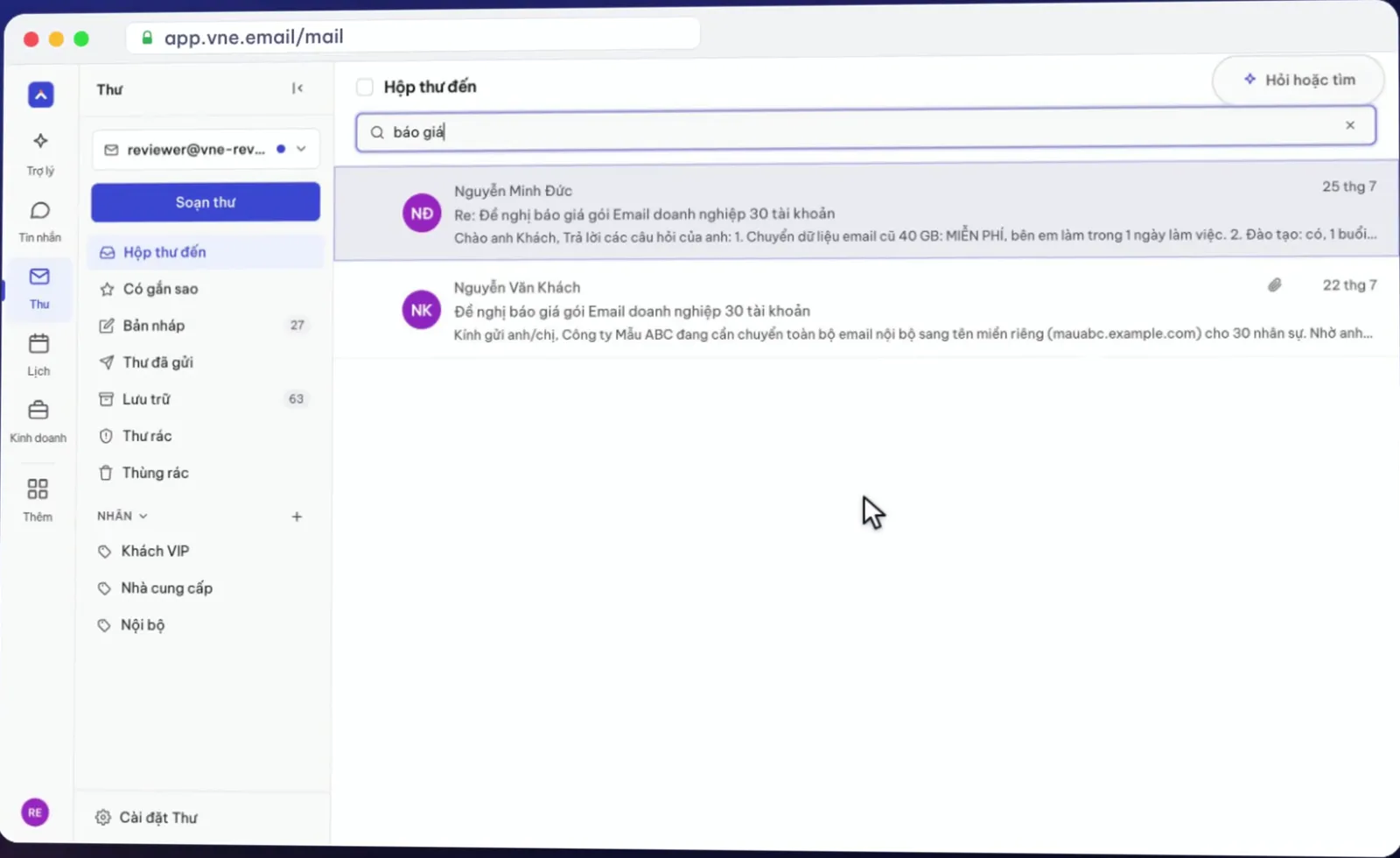Image resolution: width=1400 pixels, height=858 pixels.
Task: Filter by the Nội bộ label
Action: (206, 625)
